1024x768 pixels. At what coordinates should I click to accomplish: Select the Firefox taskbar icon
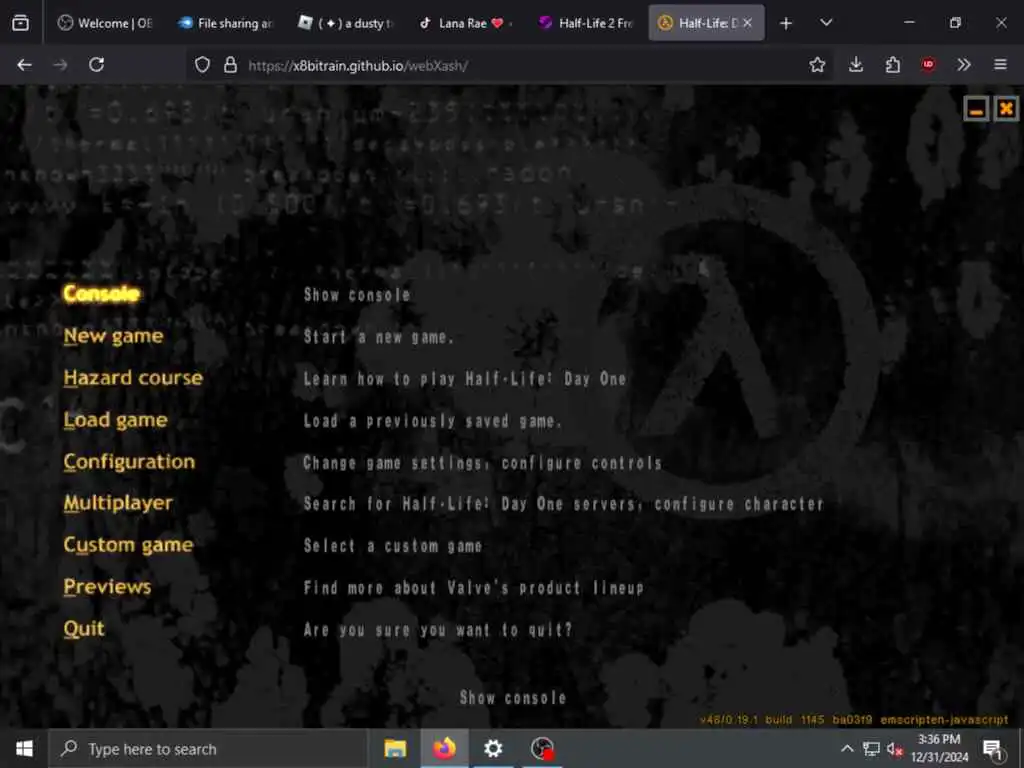point(444,748)
